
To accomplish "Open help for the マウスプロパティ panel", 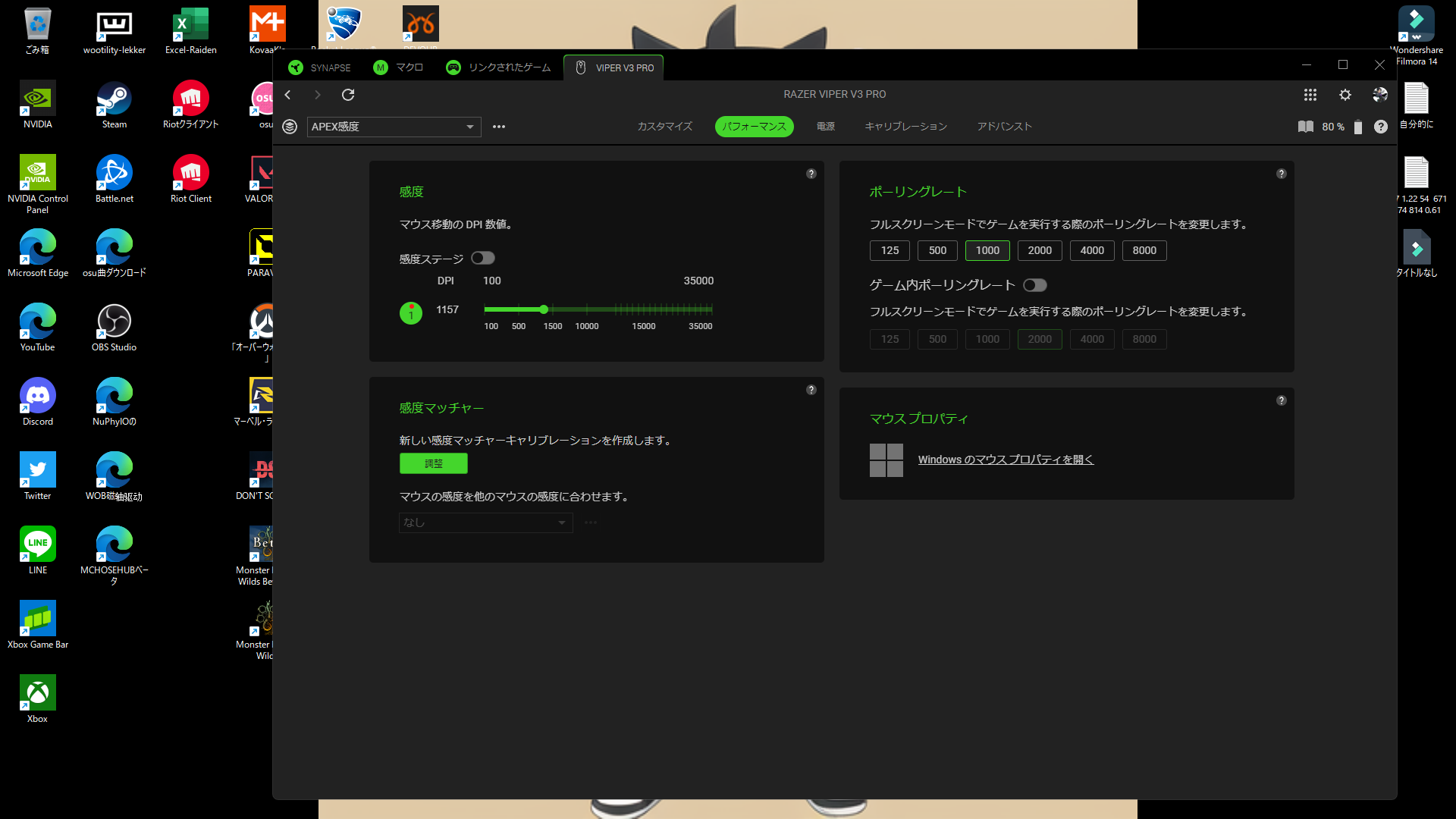I will tap(1282, 400).
